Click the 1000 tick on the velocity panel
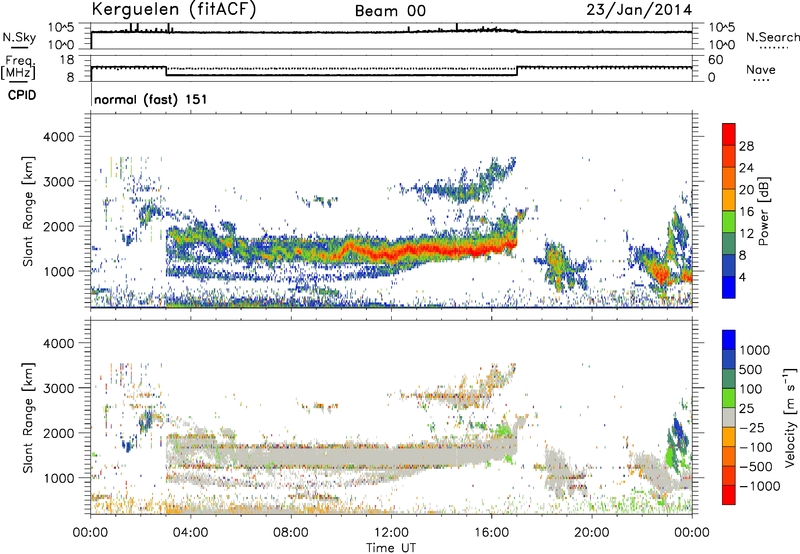The image size is (800, 554). (58, 478)
